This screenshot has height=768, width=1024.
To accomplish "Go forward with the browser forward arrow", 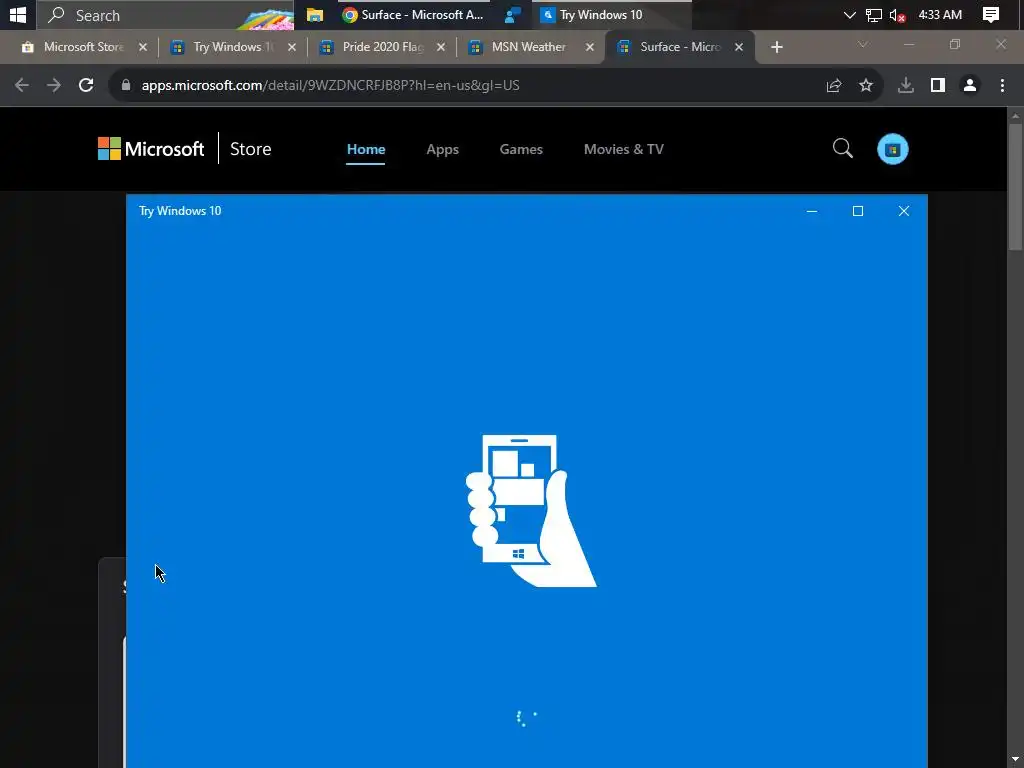I will click(x=54, y=85).
